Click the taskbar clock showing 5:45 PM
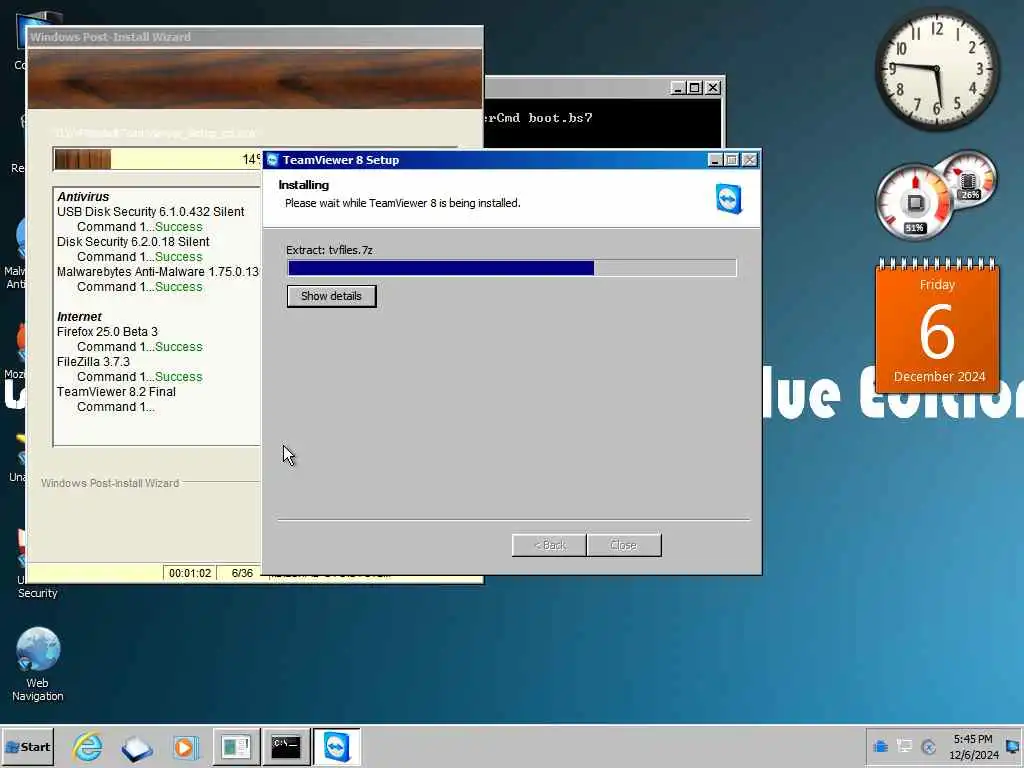 point(973,747)
